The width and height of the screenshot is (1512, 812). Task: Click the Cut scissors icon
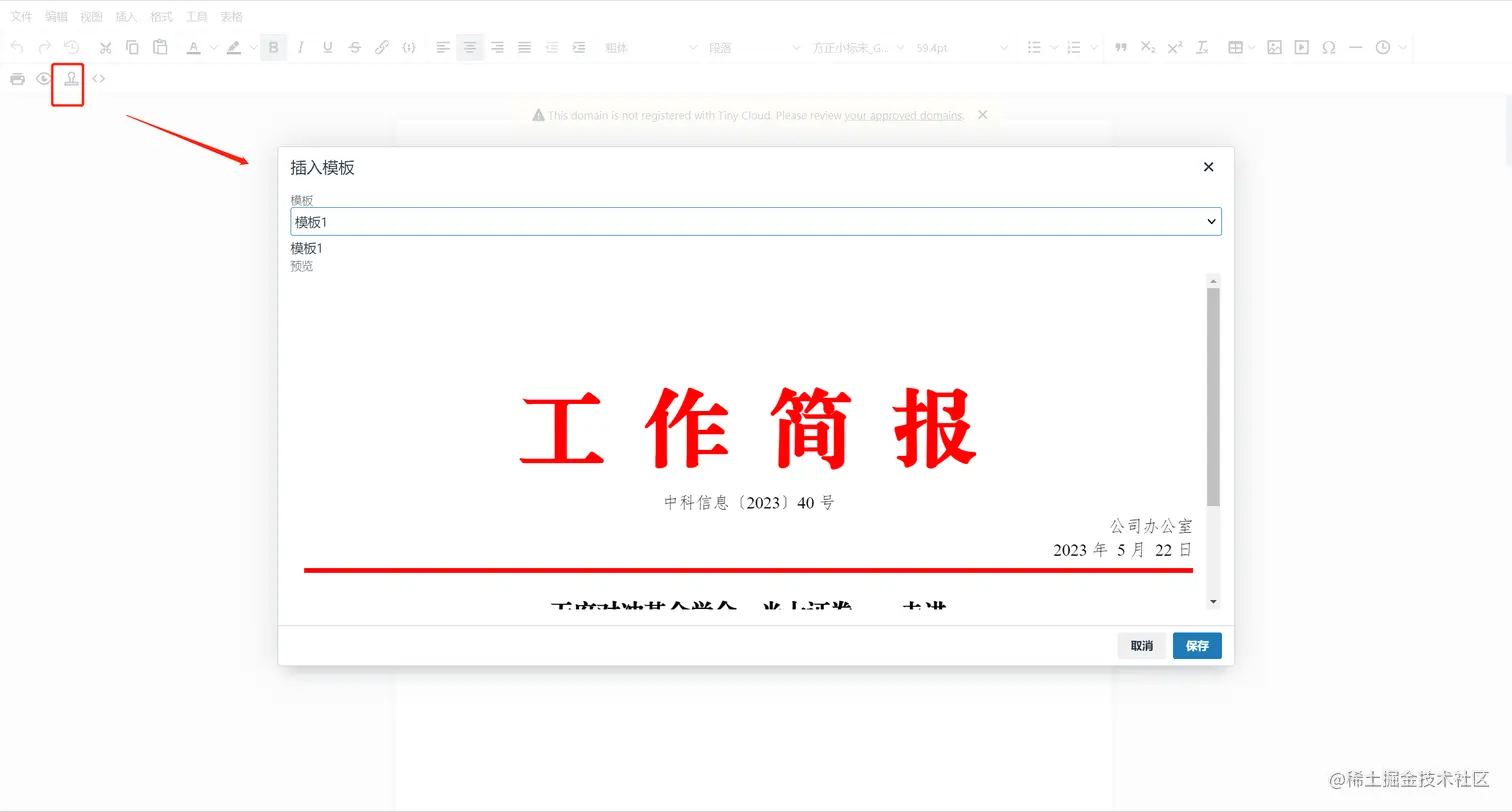105,47
